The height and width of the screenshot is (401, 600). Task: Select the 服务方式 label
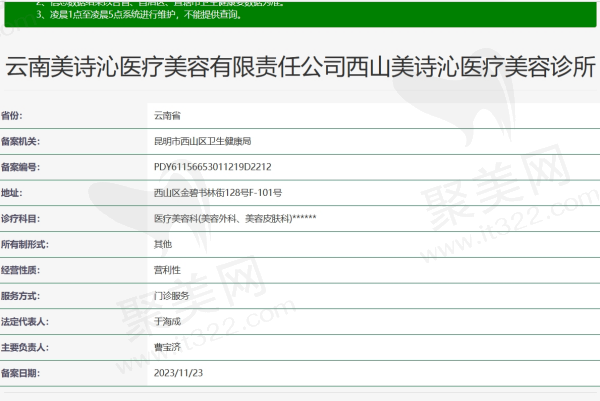(20, 296)
